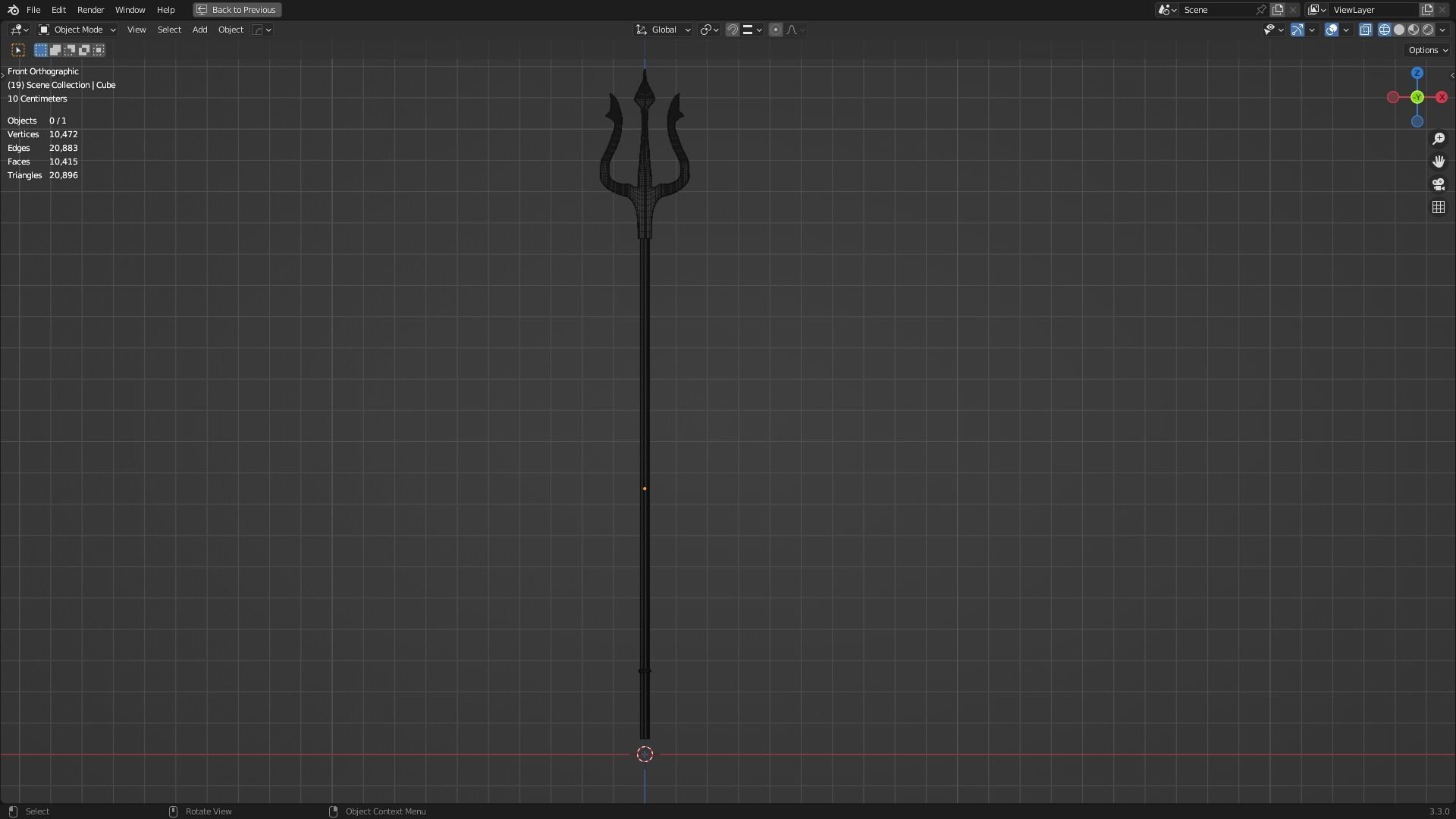Open the viewport Select menu

169,30
